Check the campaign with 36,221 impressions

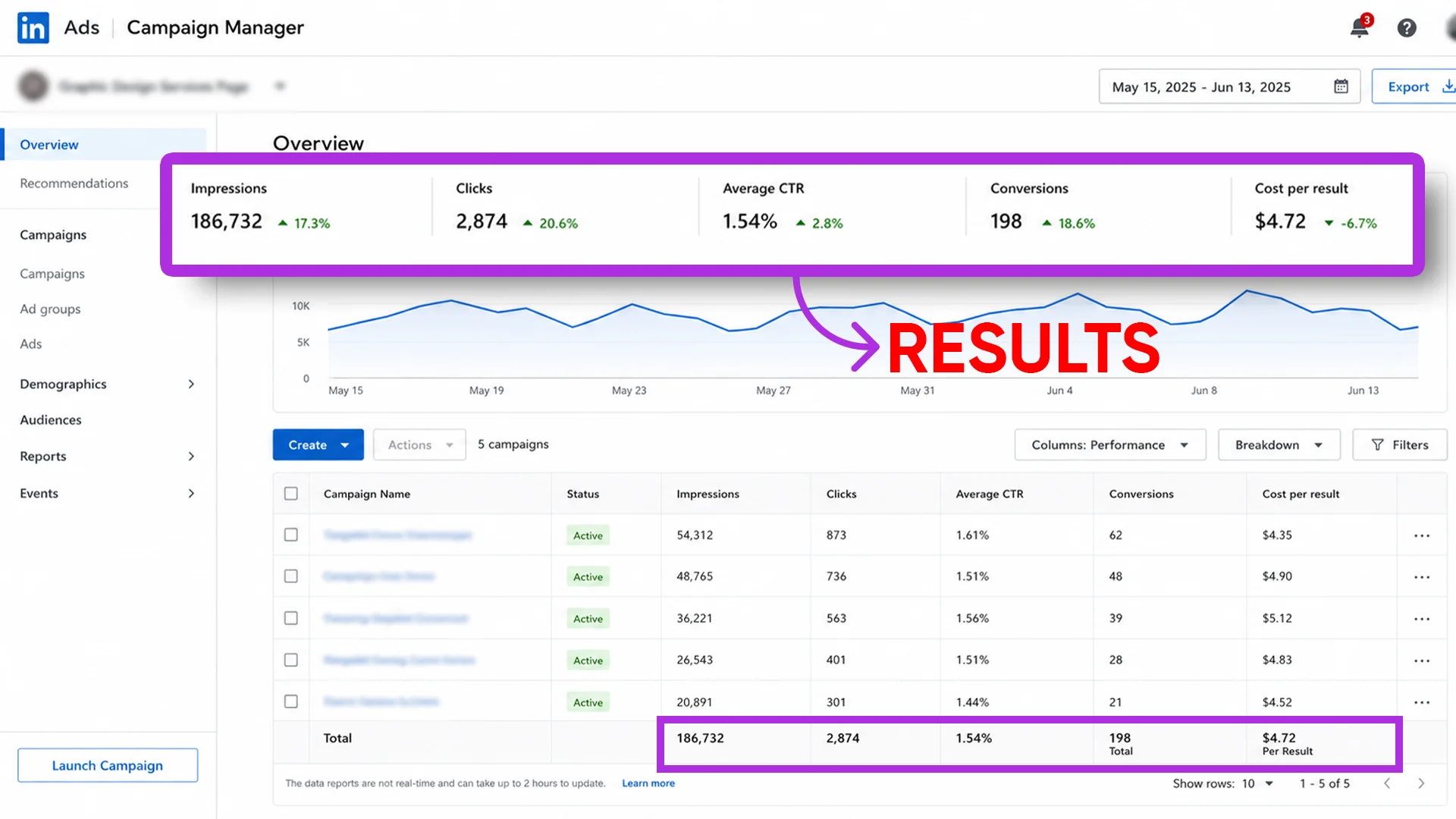[291, 618]
